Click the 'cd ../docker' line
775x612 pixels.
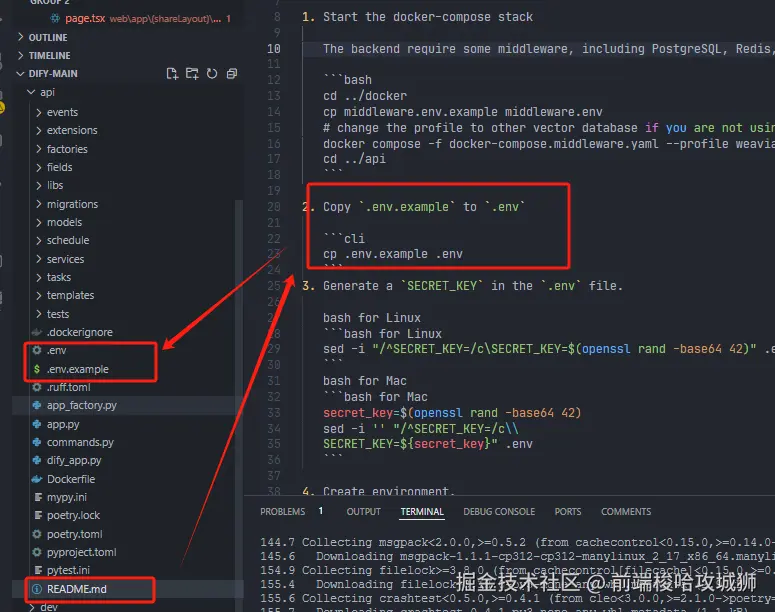(365, 96)
